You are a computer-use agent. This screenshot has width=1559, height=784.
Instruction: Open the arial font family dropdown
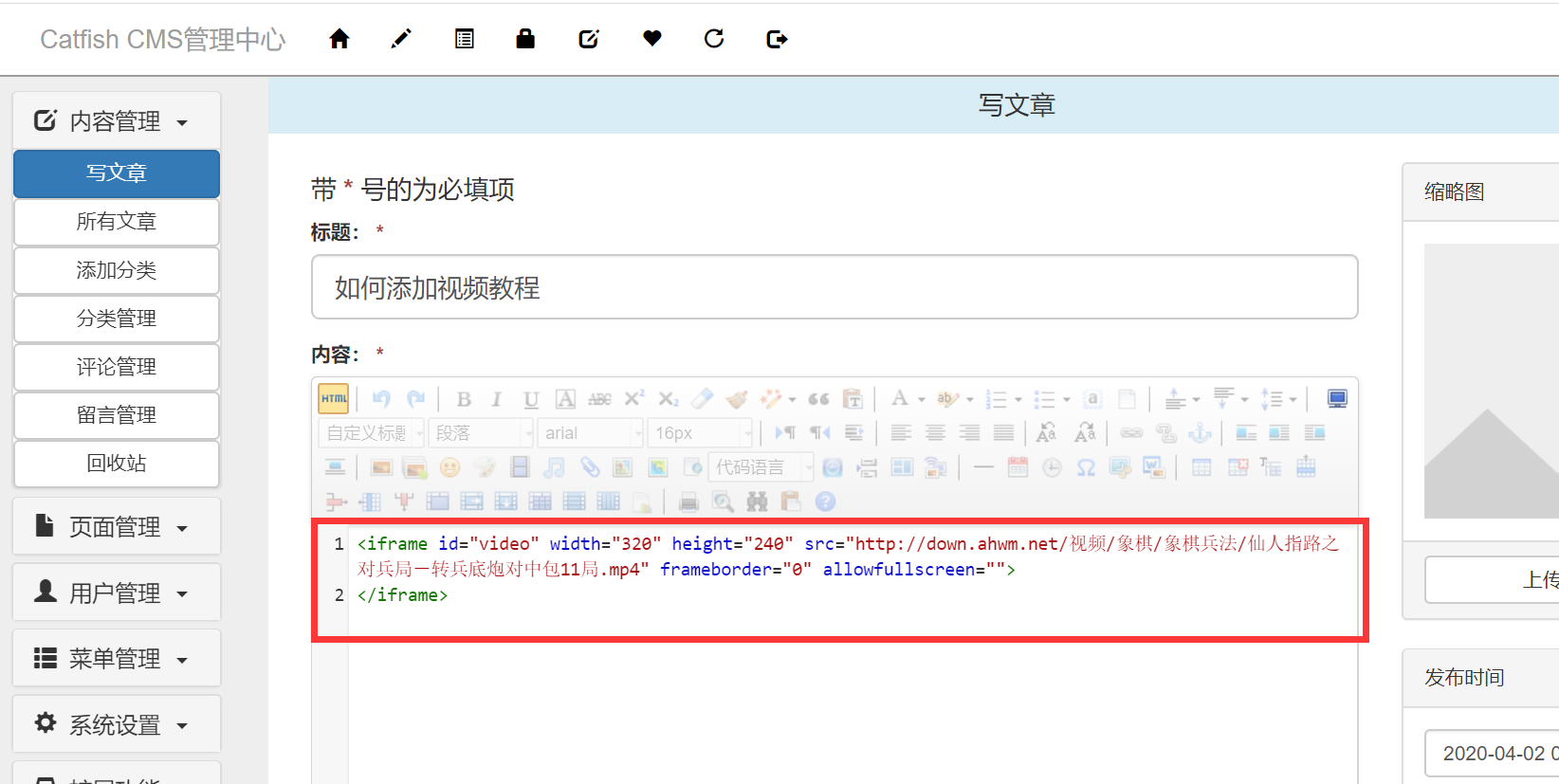tap(590, 433)
